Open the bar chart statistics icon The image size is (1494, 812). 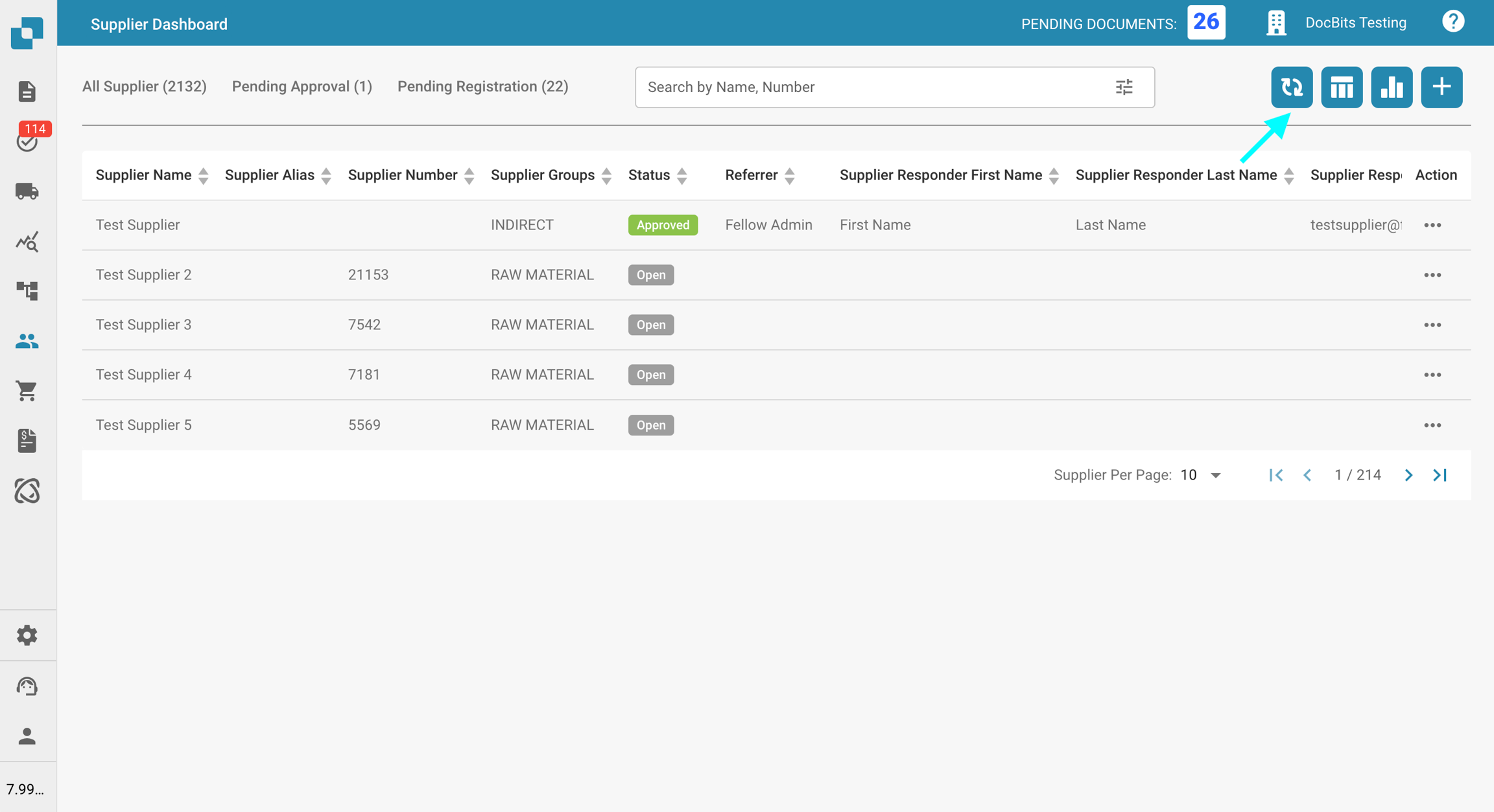pos(1391,87)
